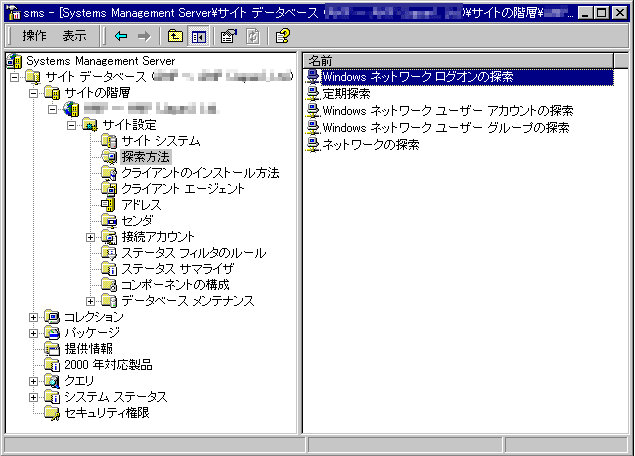Click the Back arrow toolbar icon
This screenshot has width=635, height=456.
pyautogui.click(x=121, y=36)
